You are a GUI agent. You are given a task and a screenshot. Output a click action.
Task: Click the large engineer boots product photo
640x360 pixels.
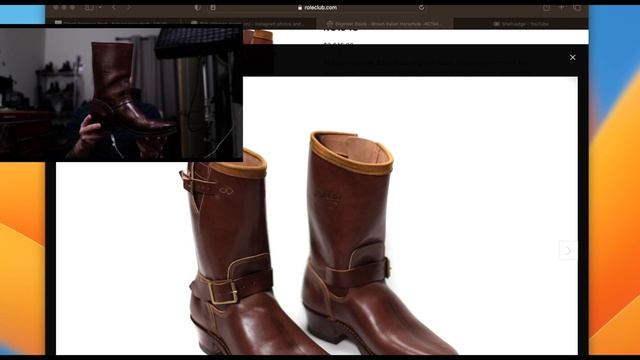coord(317,216)
